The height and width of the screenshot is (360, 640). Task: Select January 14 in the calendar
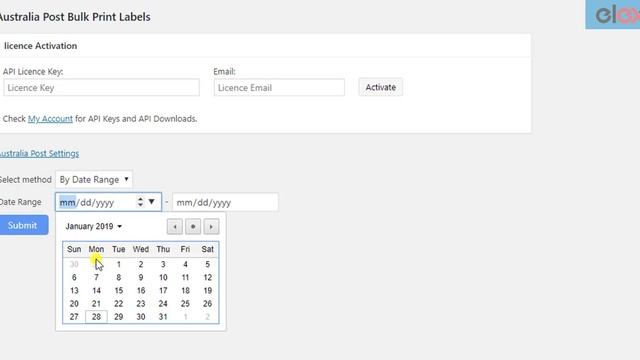coord(96,291)
